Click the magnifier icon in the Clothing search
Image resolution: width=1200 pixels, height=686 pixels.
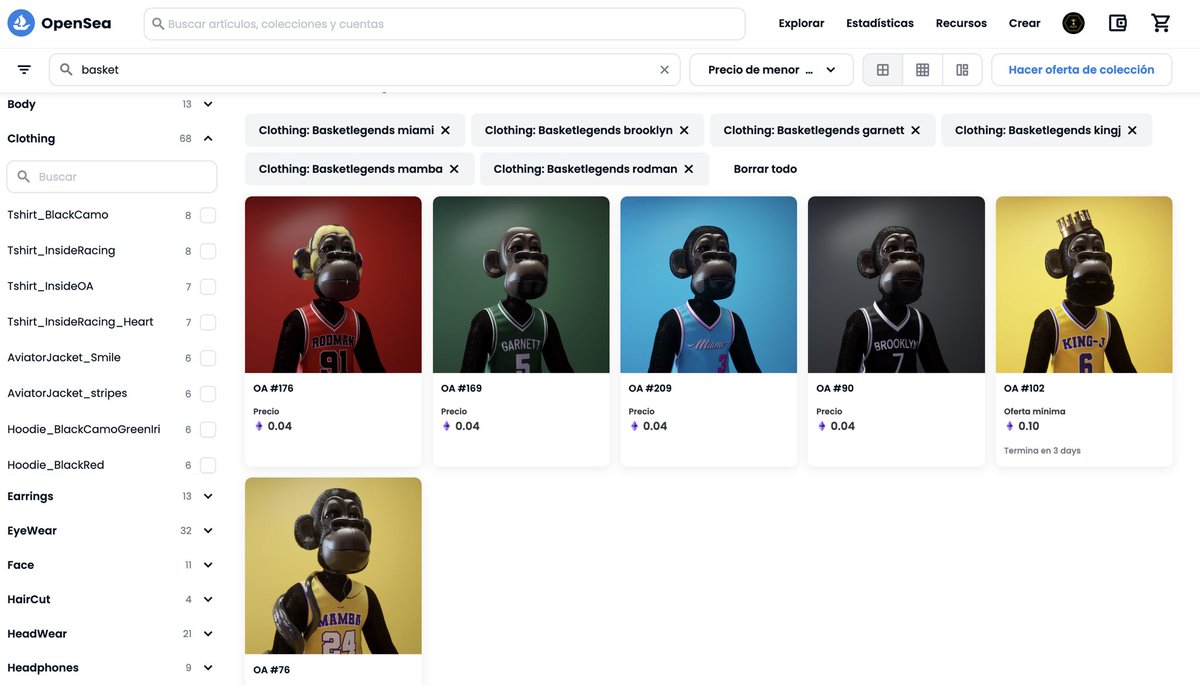click(24, 176)
